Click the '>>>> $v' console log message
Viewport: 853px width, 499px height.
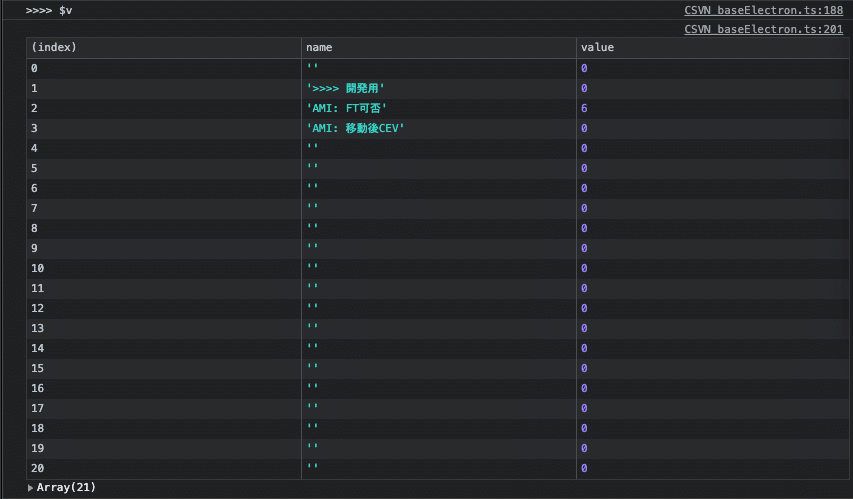click(x=49, y=10)
